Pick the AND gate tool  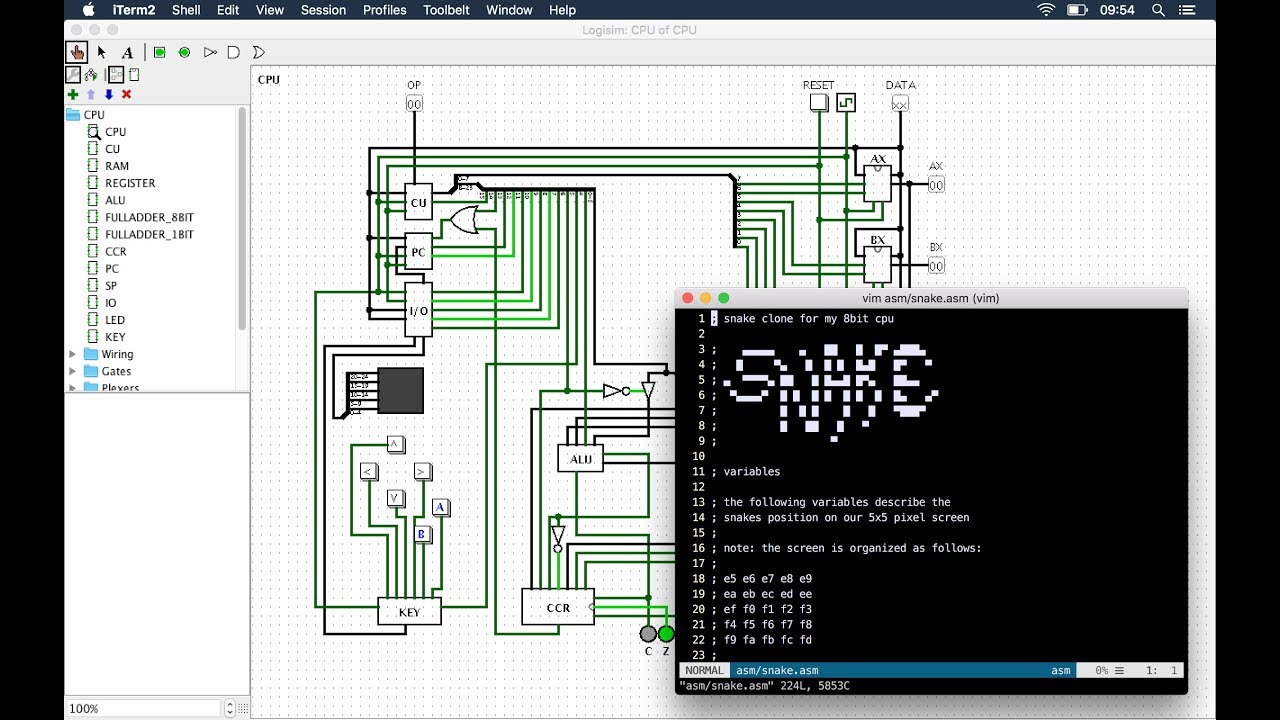pyautogui.click(x=233, y=52)
